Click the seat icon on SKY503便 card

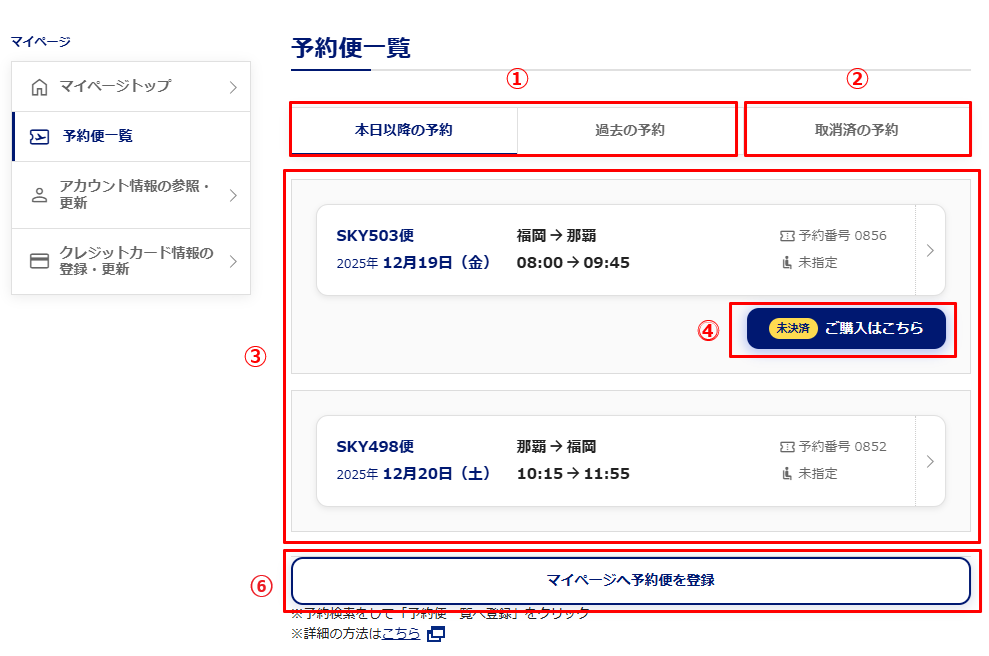click(x=786, y=263)
